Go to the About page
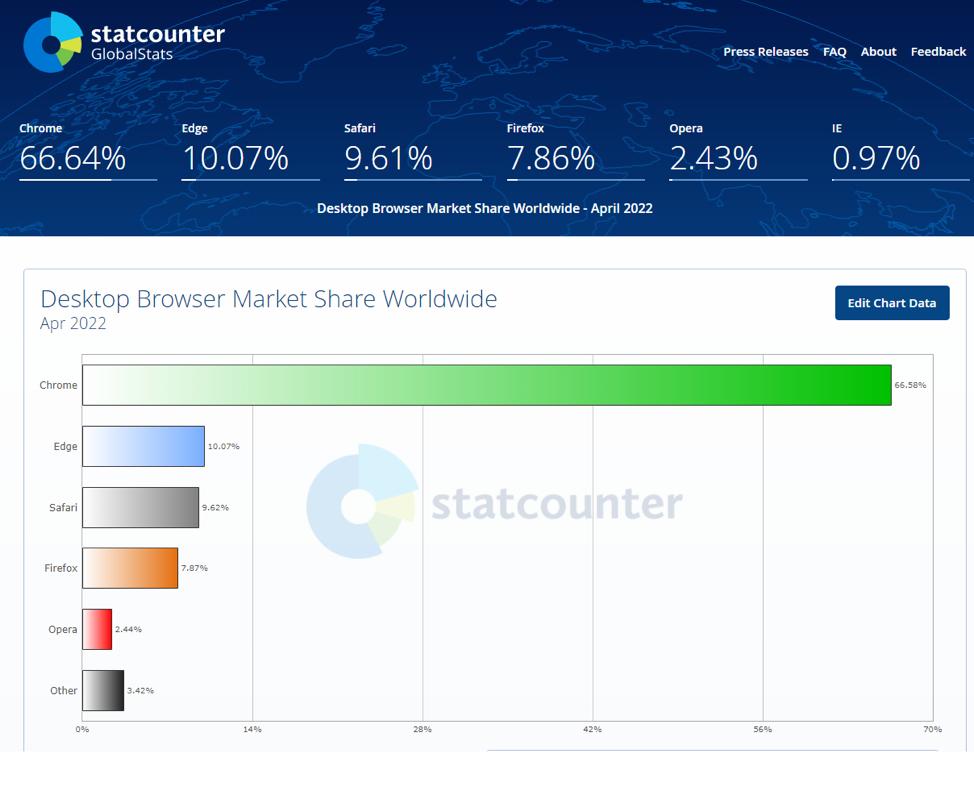 [878, 52]
